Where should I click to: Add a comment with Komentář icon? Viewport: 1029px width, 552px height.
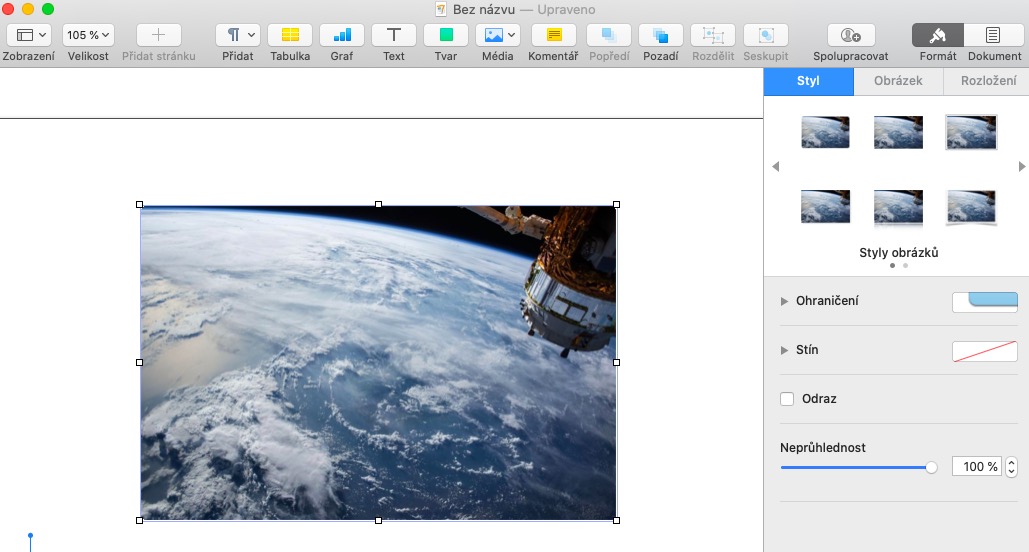pyautogui.click(x=553, y=35)
